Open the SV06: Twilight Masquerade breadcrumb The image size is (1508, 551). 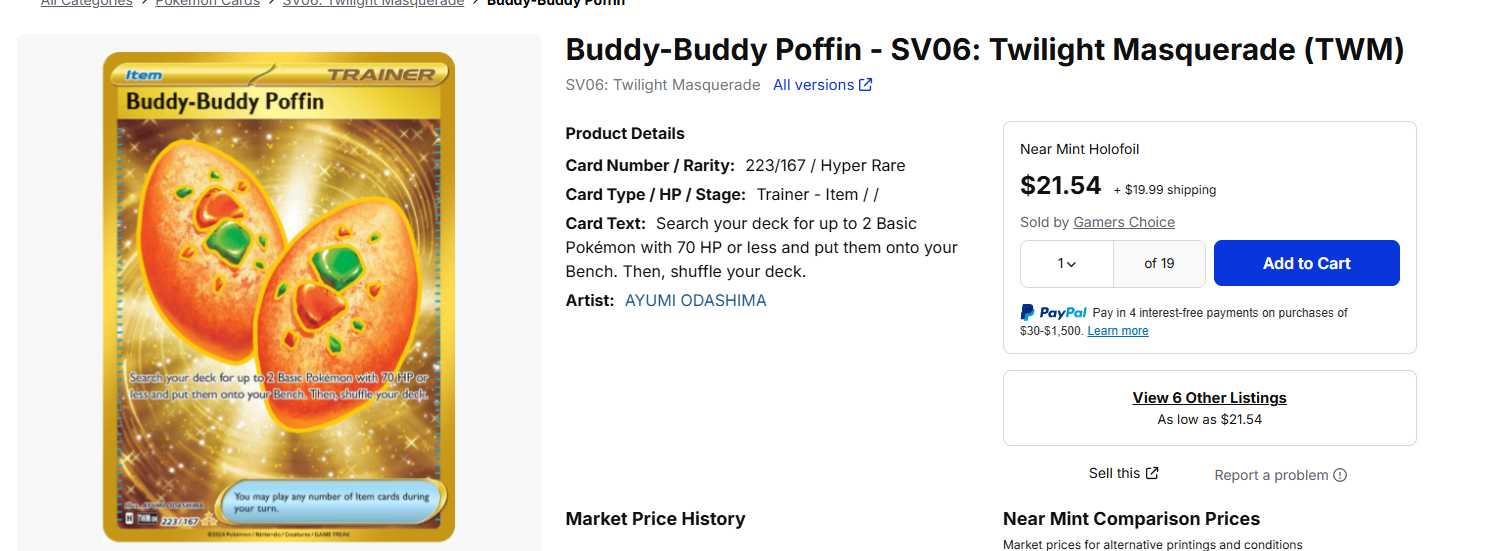point(373,3)
